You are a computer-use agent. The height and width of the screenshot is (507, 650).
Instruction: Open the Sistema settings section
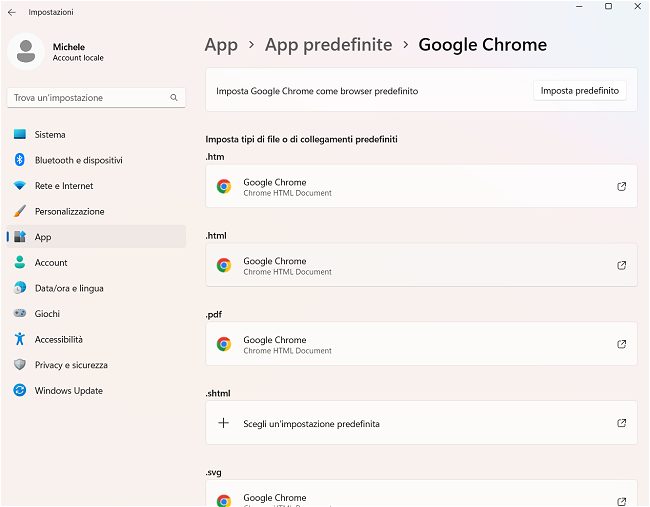pos(96,134)
